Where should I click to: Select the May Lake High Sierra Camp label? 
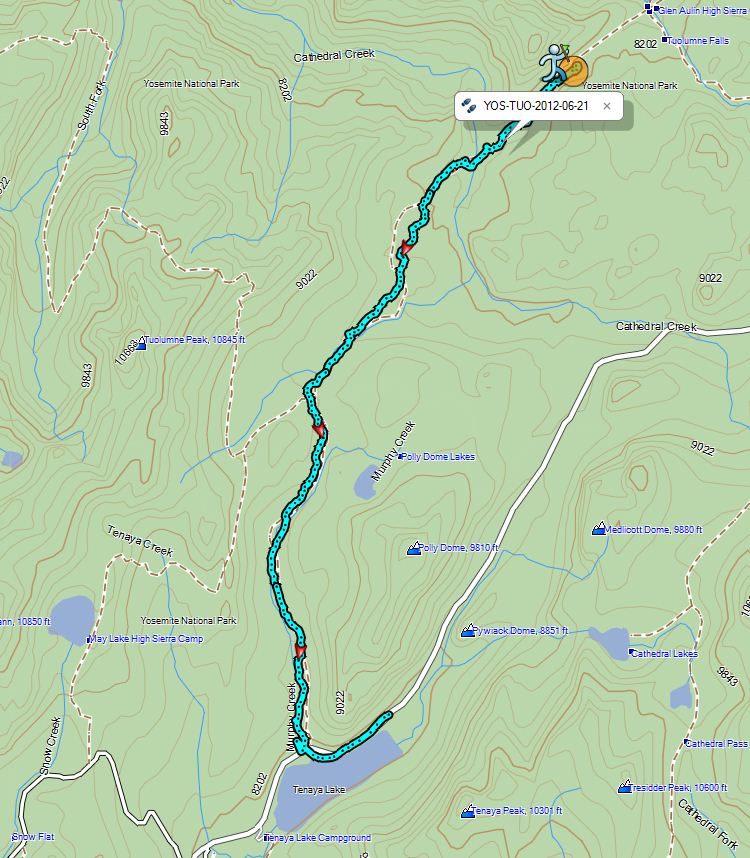click(146, 639)
